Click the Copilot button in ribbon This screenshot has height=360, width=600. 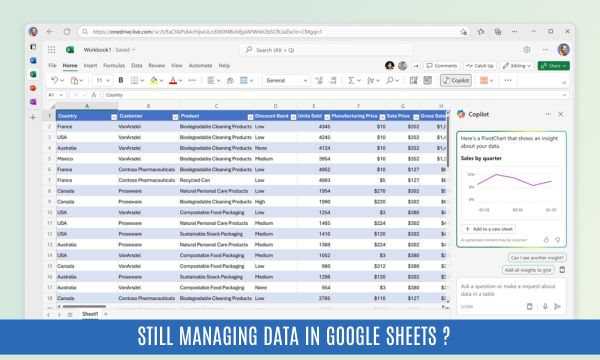point(456,80)
